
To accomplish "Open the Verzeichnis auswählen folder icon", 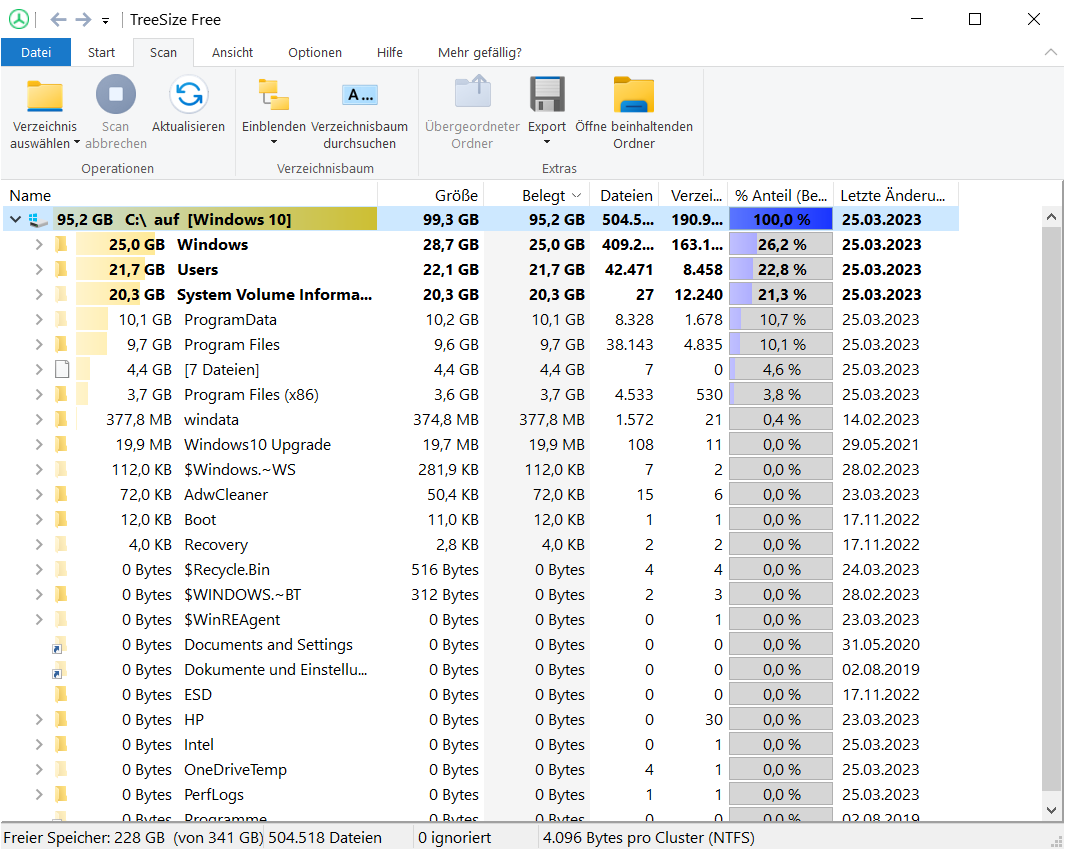I will coord(45,96).
